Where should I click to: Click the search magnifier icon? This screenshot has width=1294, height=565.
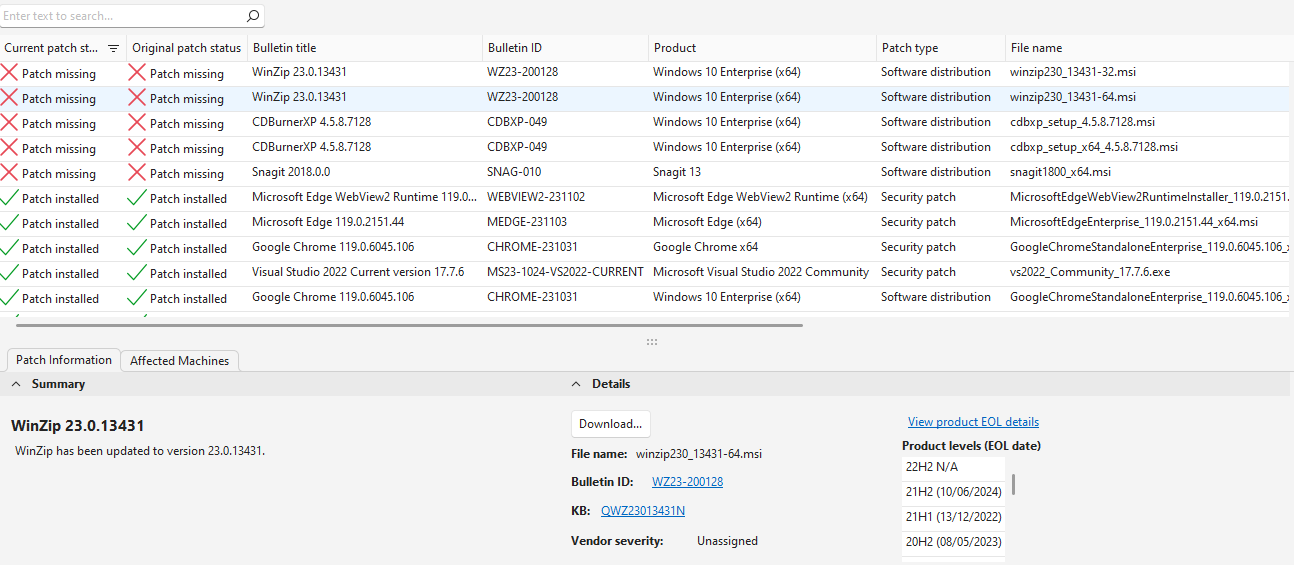point(253,16)
